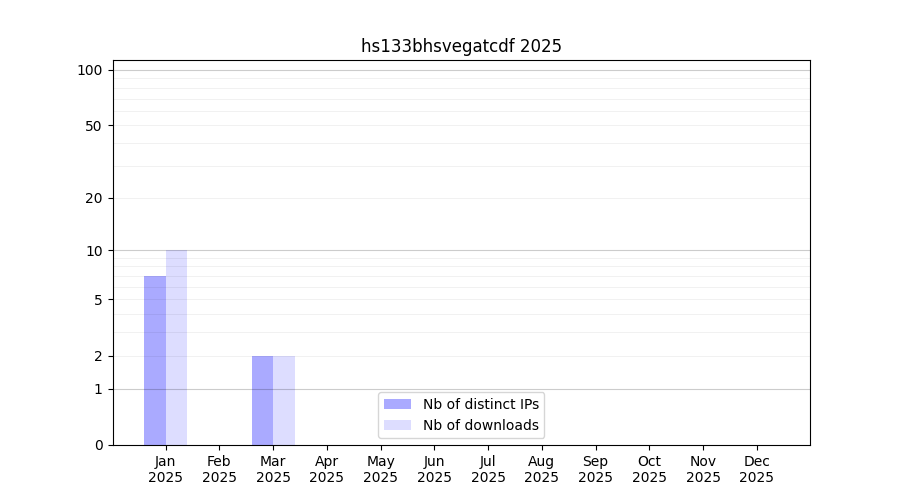The height and width of the screenshot is (500, 900).
Task: Click the Feb 2025 x-axis label
Action: click(x=219, y=469)
